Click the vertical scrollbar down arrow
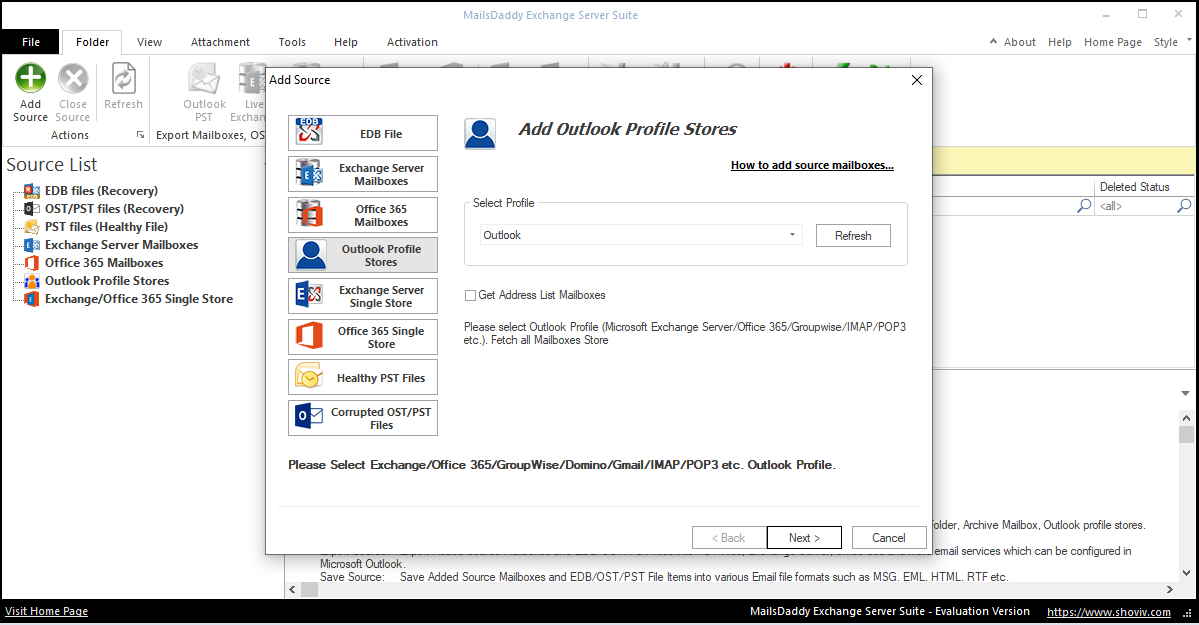This screenshot has width=1199, height=625. point(1186,572)
